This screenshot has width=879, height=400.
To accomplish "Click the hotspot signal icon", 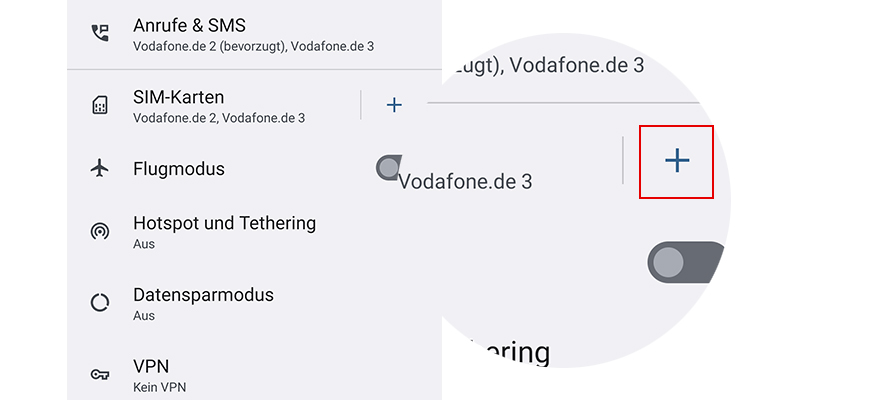I will tap(99, 232).
